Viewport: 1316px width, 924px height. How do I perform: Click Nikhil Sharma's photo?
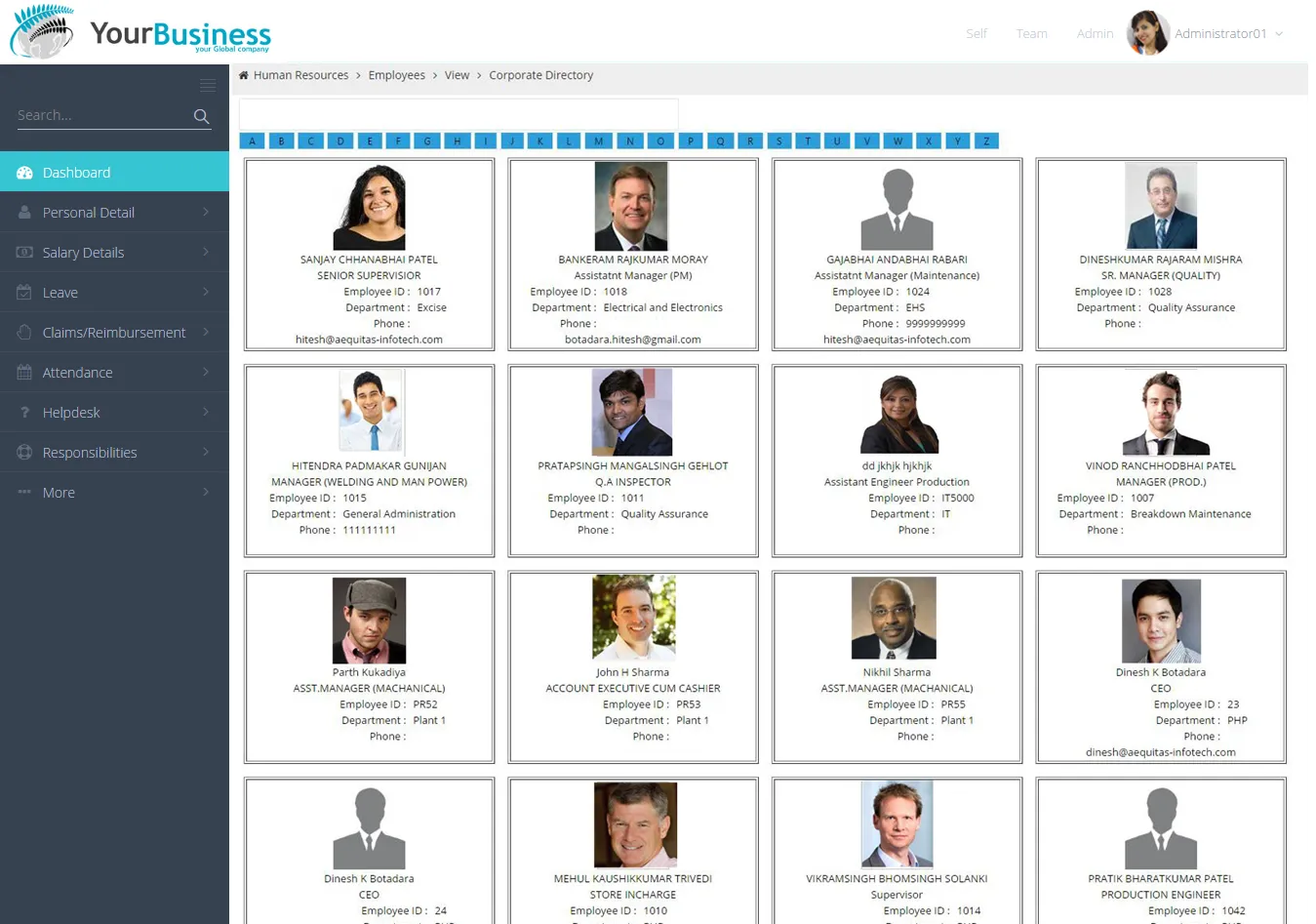point(894,618)
